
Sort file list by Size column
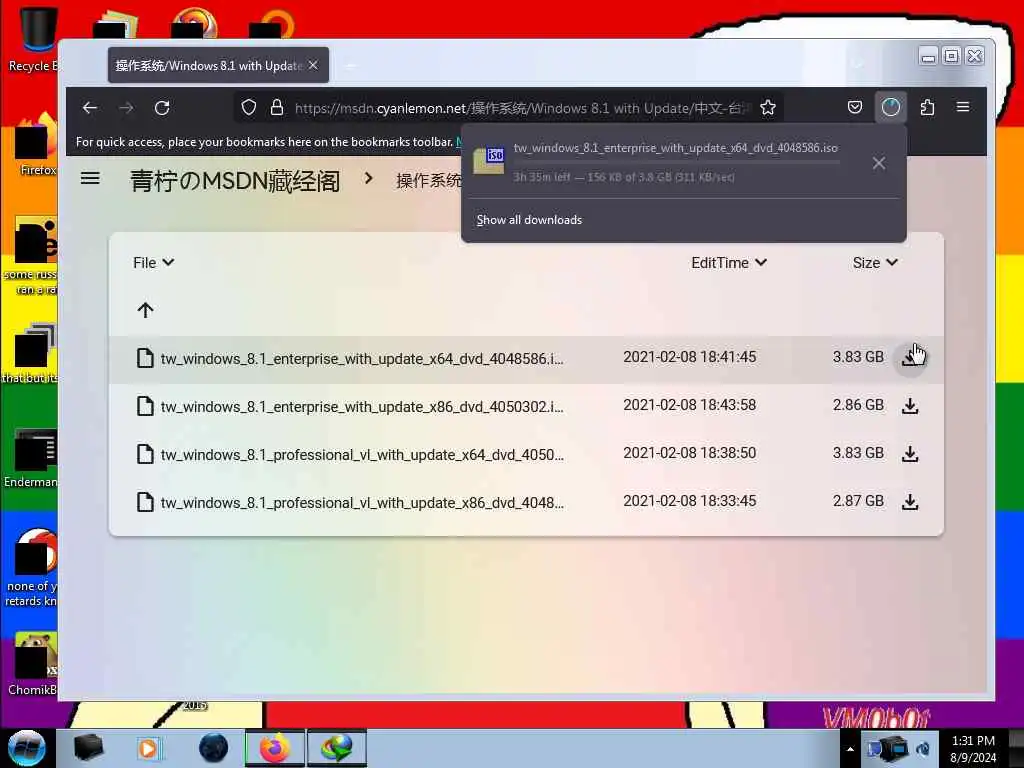tap(875, 263)
